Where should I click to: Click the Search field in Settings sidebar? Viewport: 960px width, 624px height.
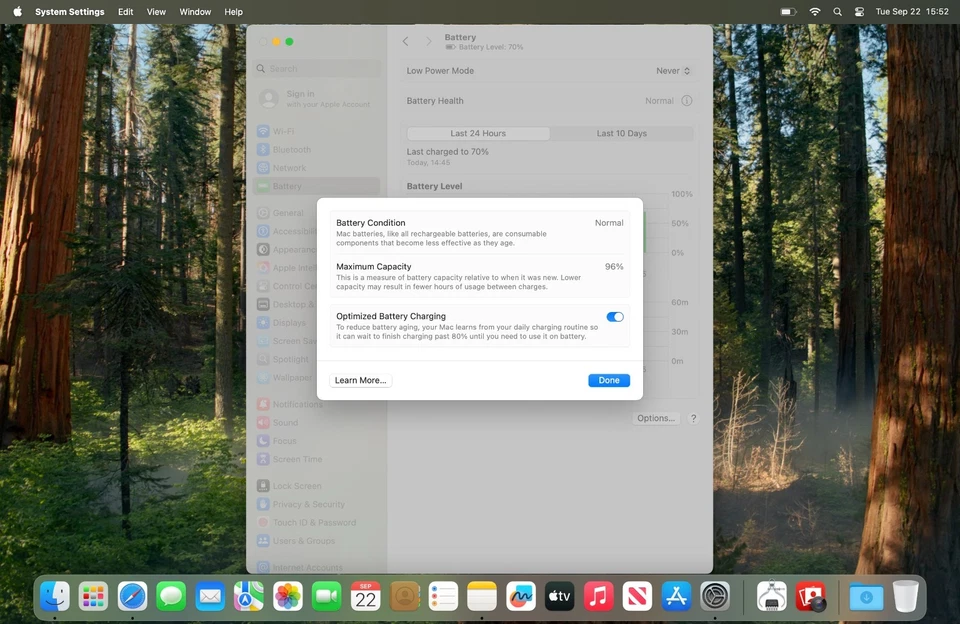[x=317, y=69]
